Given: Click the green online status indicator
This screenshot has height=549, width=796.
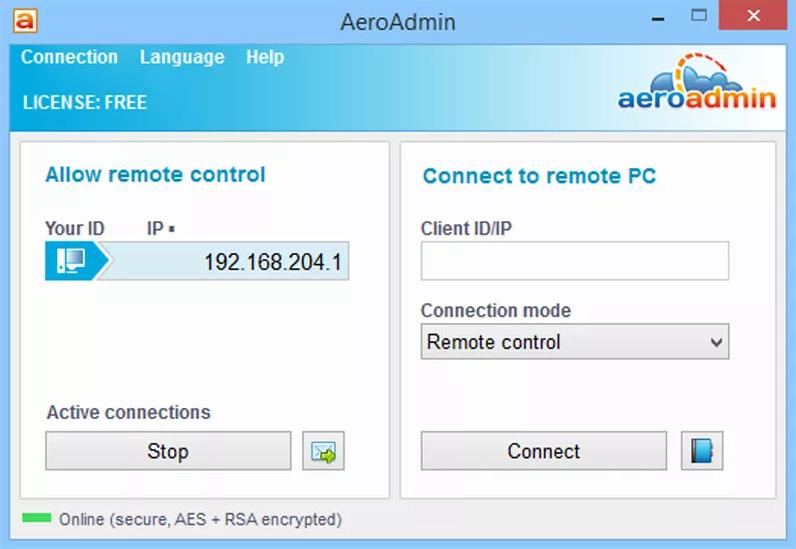Looking at the screenshot, I should pyautogui.click(x=37, y=518).
